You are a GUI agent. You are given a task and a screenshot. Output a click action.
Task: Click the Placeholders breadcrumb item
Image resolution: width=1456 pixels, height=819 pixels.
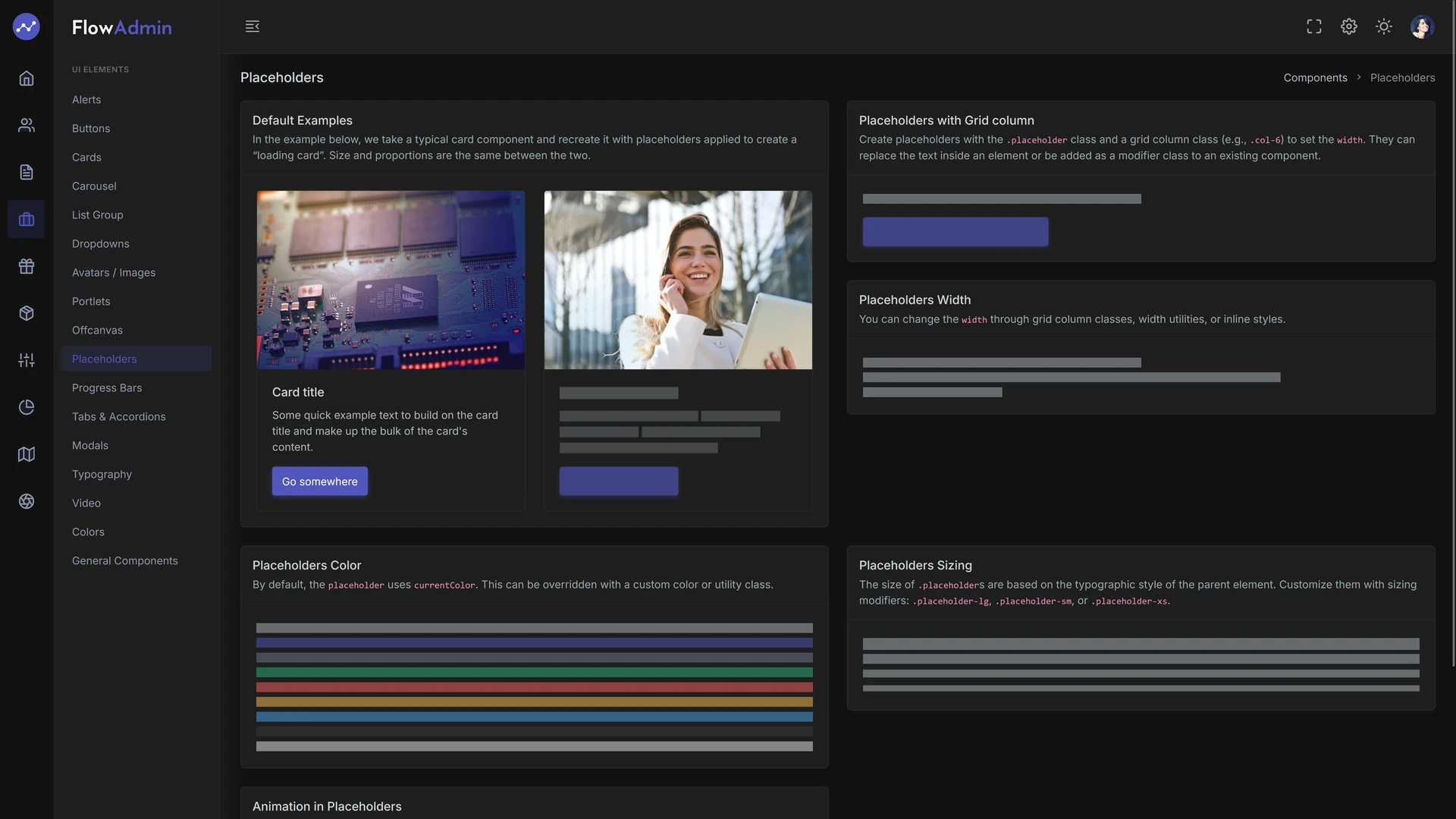[1402, 77]
